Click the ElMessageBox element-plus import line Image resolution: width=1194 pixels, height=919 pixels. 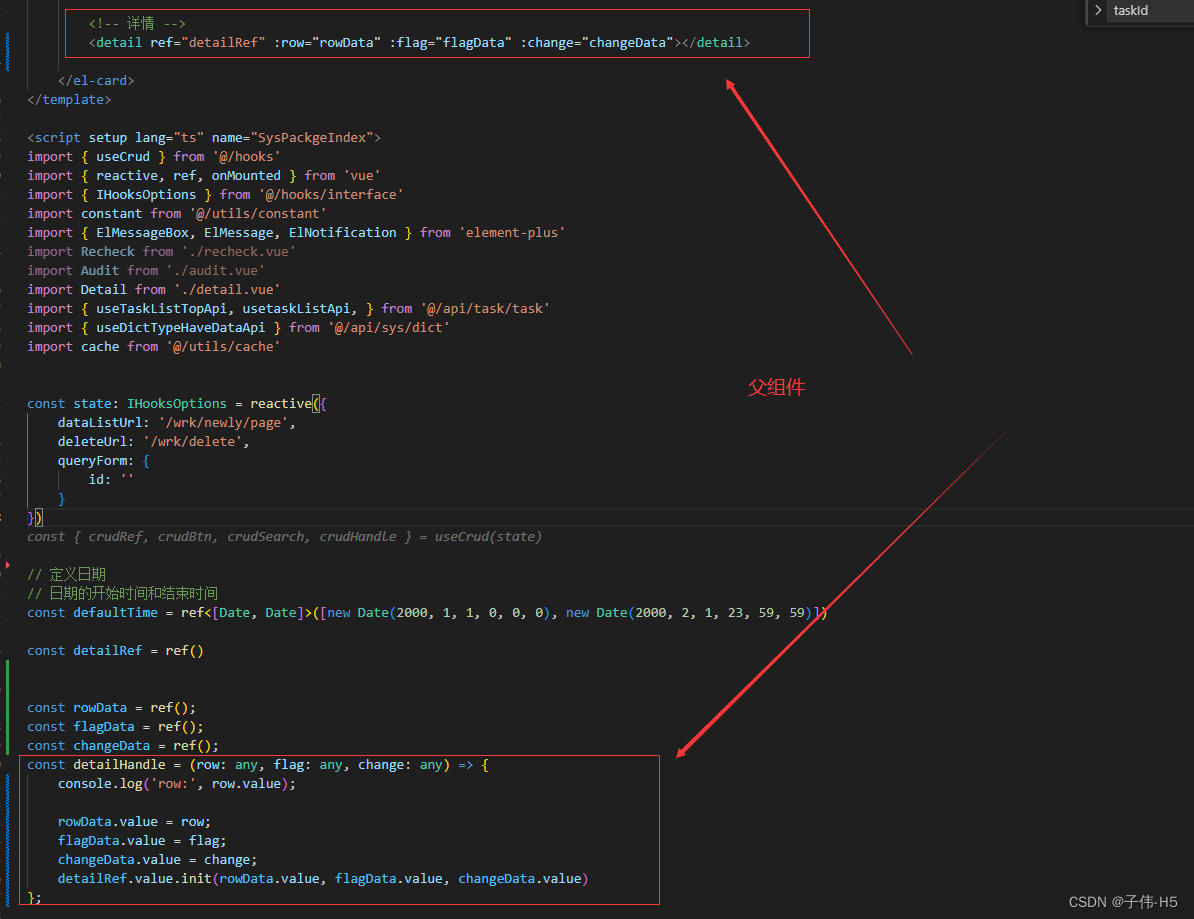pos(296,232)
